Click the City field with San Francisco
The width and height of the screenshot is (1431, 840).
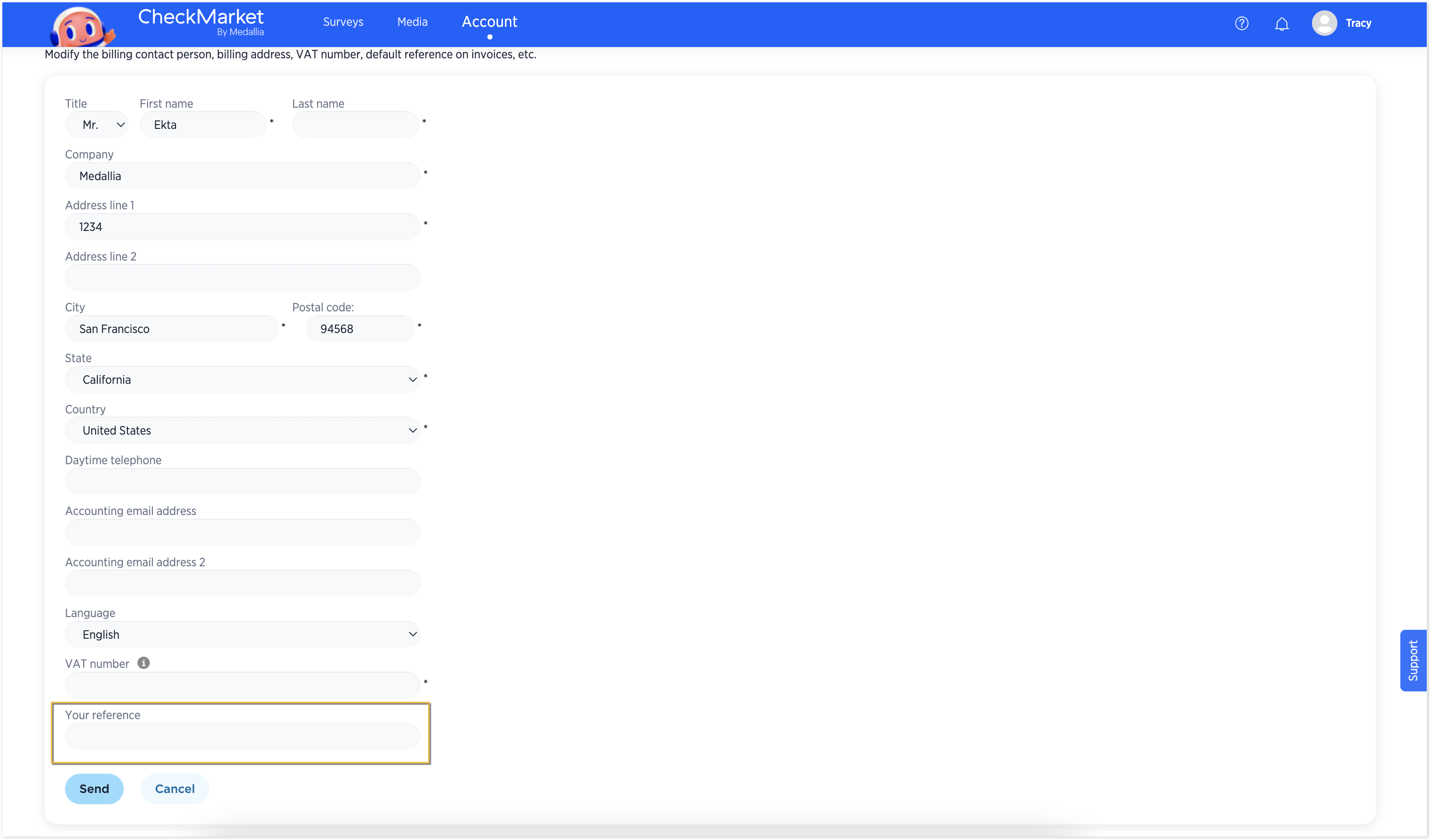(172, 328)
